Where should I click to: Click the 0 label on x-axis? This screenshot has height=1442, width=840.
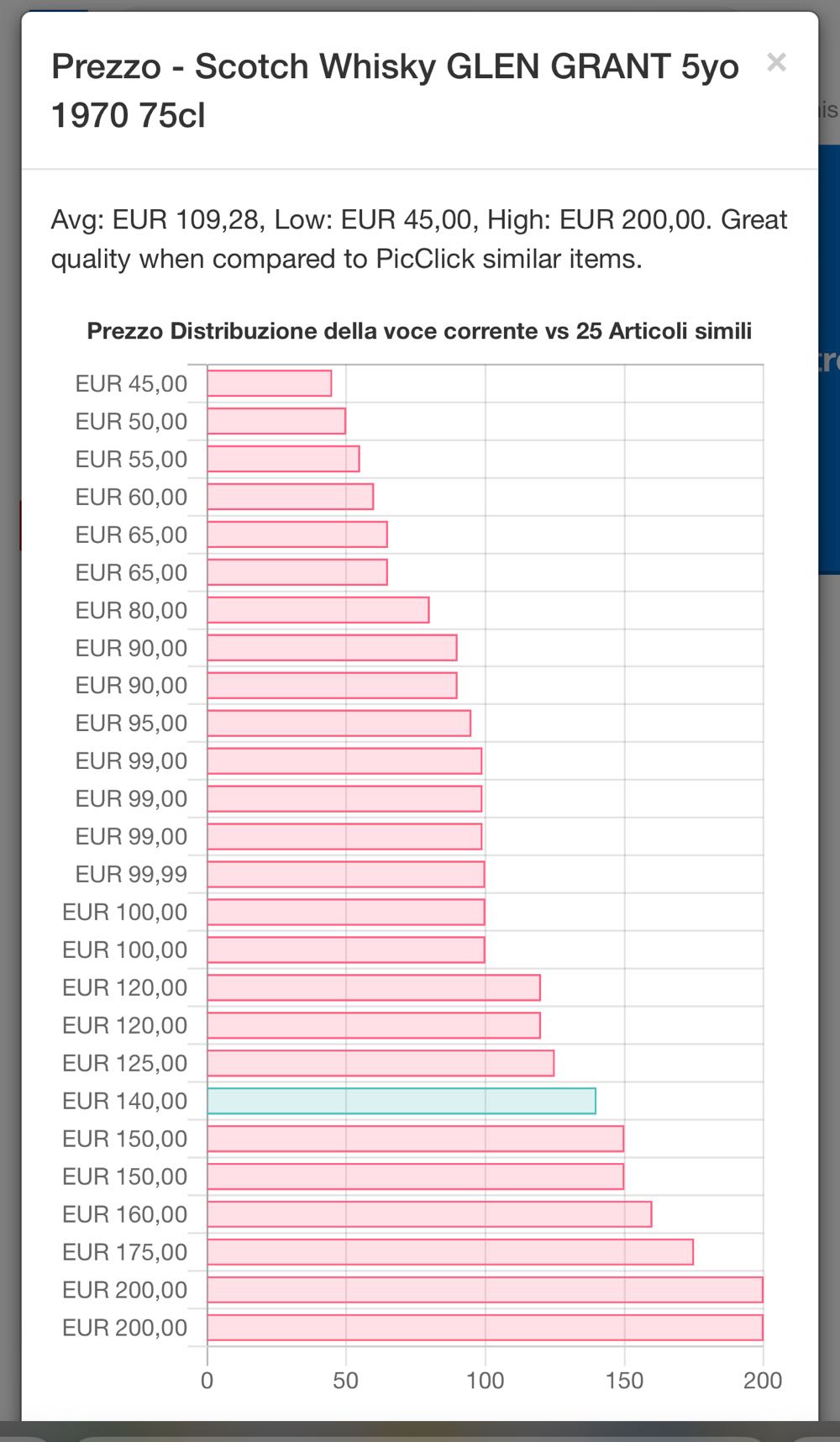207,1381
